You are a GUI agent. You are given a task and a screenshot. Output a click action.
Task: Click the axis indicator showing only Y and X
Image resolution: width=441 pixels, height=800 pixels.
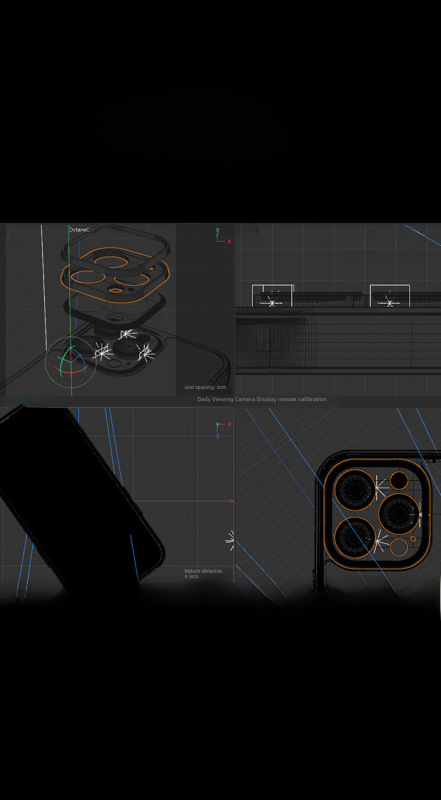click(223, 235)
